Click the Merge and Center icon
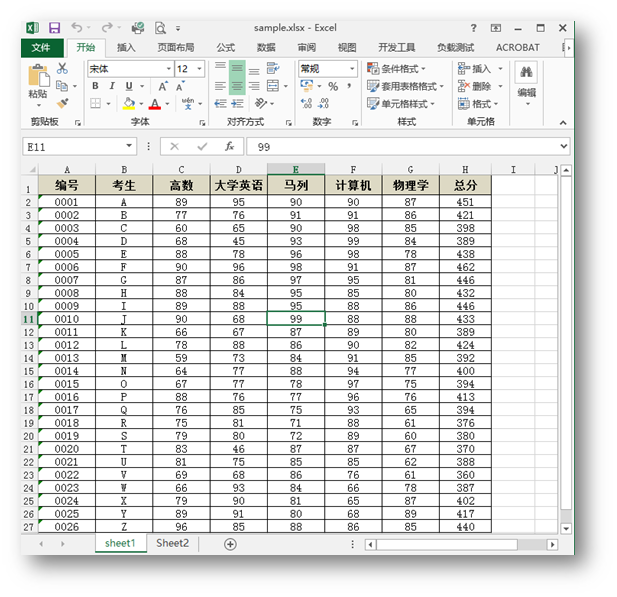Screen dimensions: 617x597 click(273, 86)
